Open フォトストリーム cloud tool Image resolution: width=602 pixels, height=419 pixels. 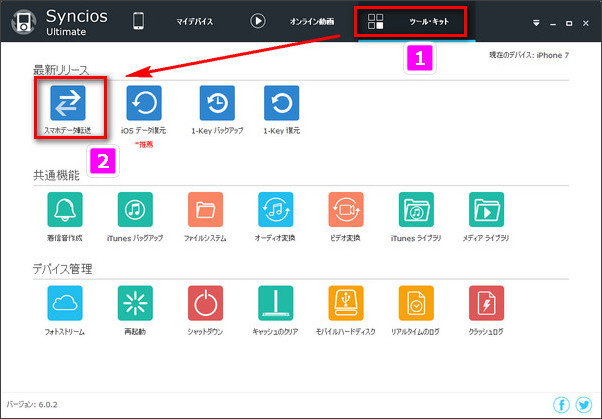point(65,303)
